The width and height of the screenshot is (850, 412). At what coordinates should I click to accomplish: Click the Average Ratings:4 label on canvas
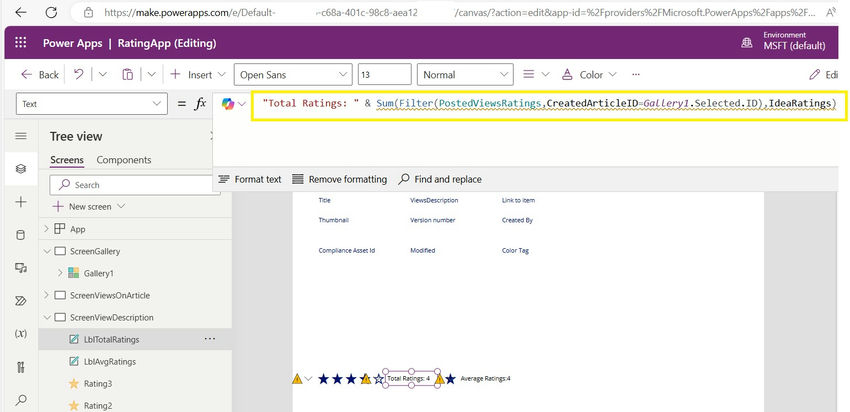coord(485,379)
